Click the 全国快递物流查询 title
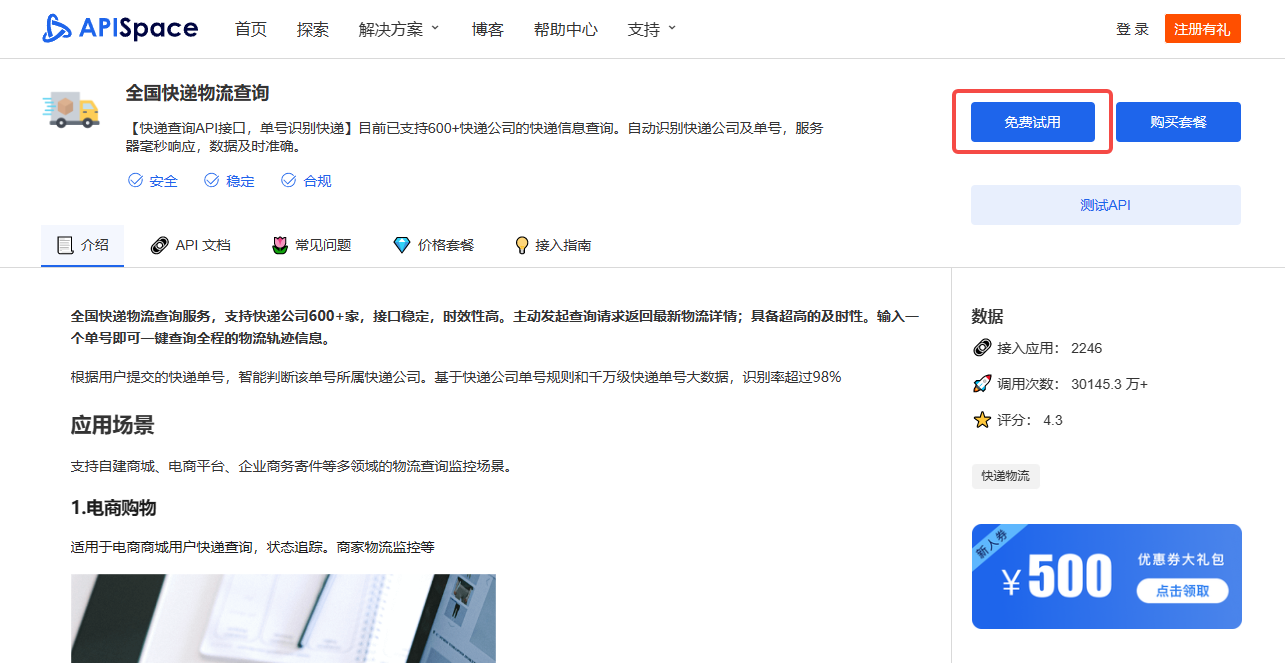This screenshot has width=1285, height=663. [197, 93]
